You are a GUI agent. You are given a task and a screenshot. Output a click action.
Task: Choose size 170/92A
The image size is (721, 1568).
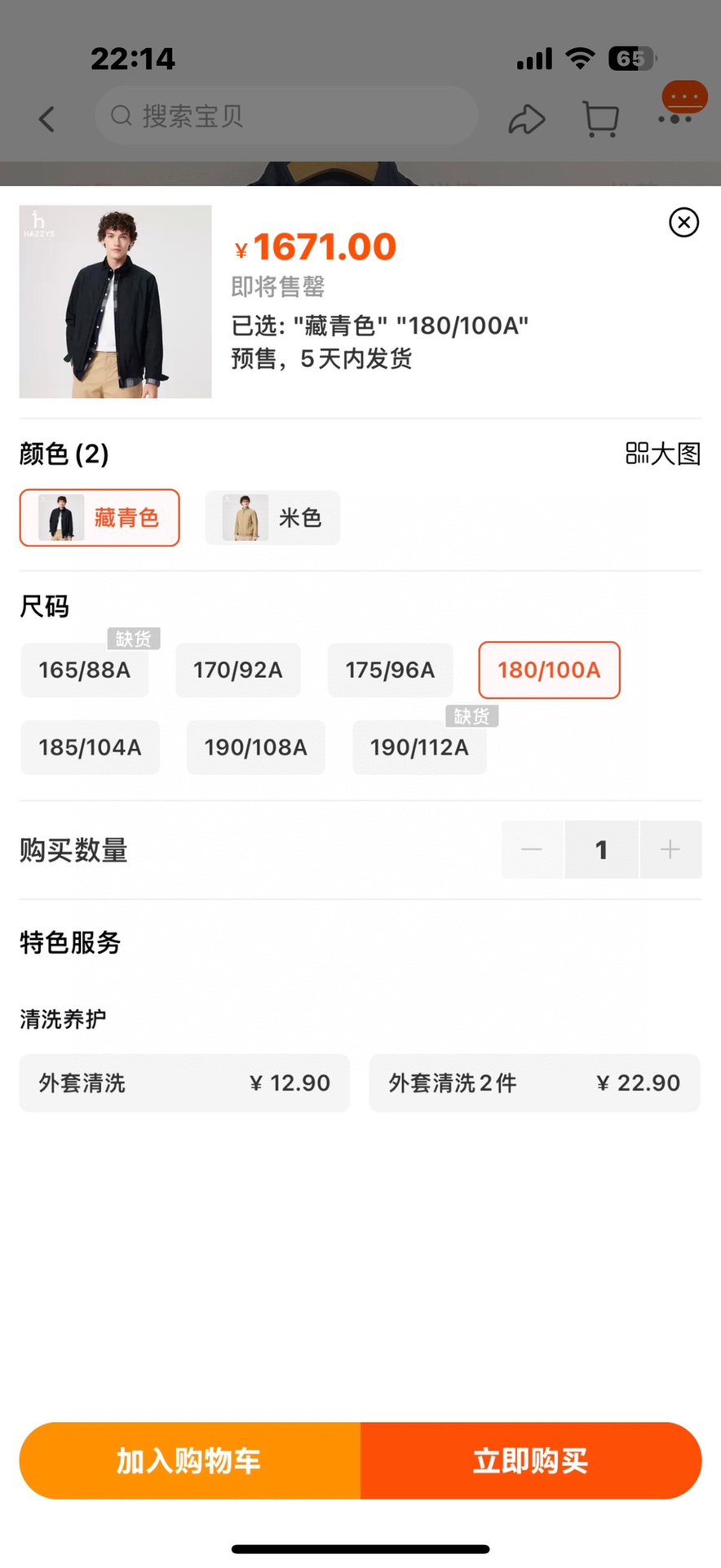tap(238, 671)
